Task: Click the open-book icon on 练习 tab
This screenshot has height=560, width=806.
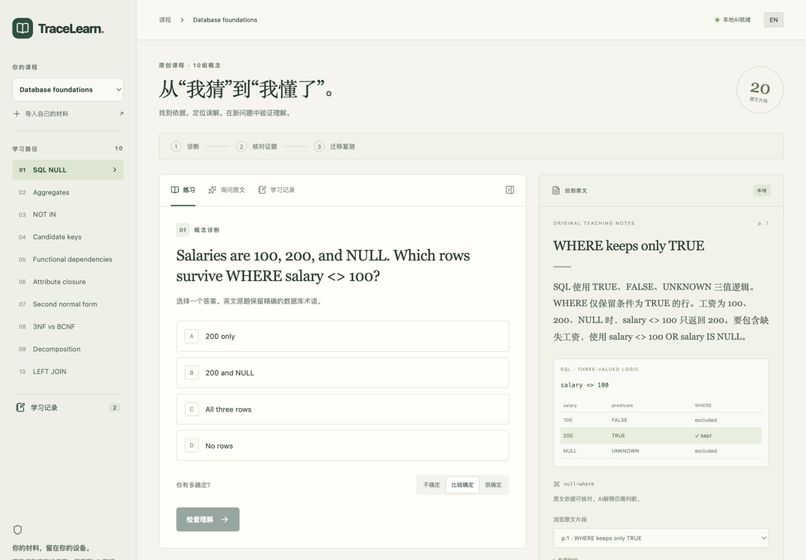Action: [175, 190]
